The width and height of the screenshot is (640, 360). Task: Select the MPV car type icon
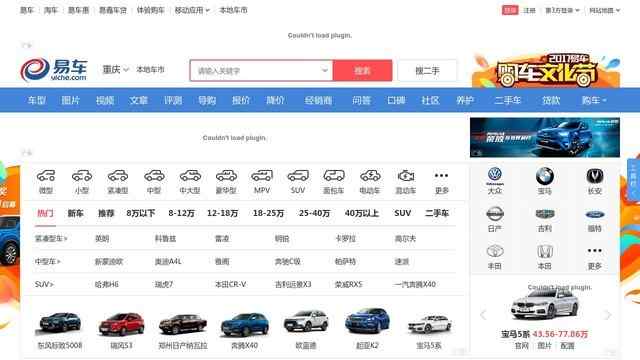pyautogui.click(x=262, y=176)
